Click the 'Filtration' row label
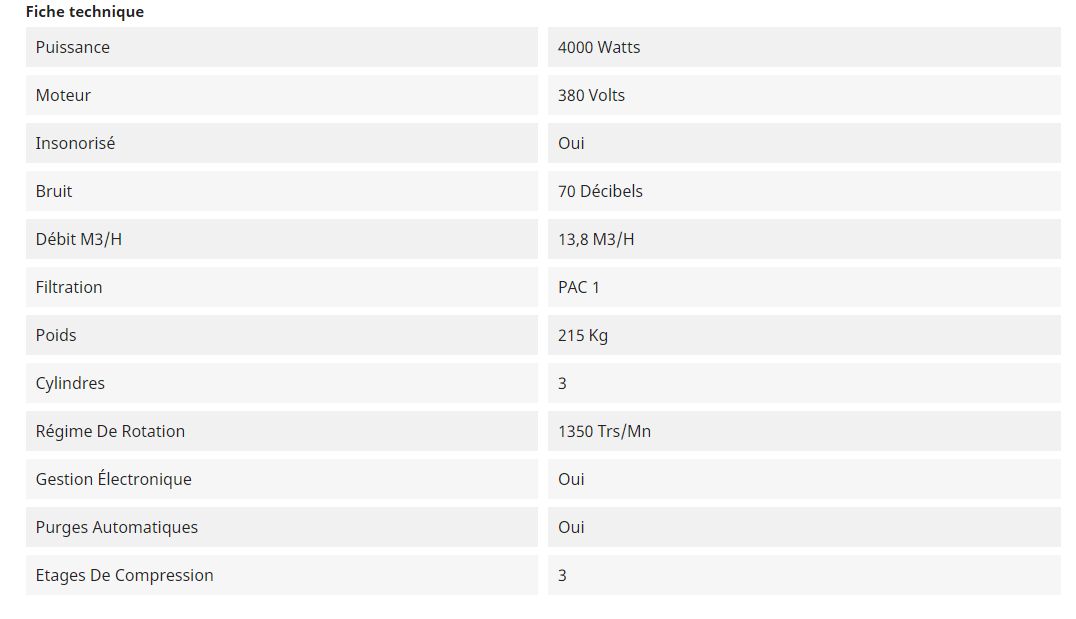 click(x=69, y=287)
